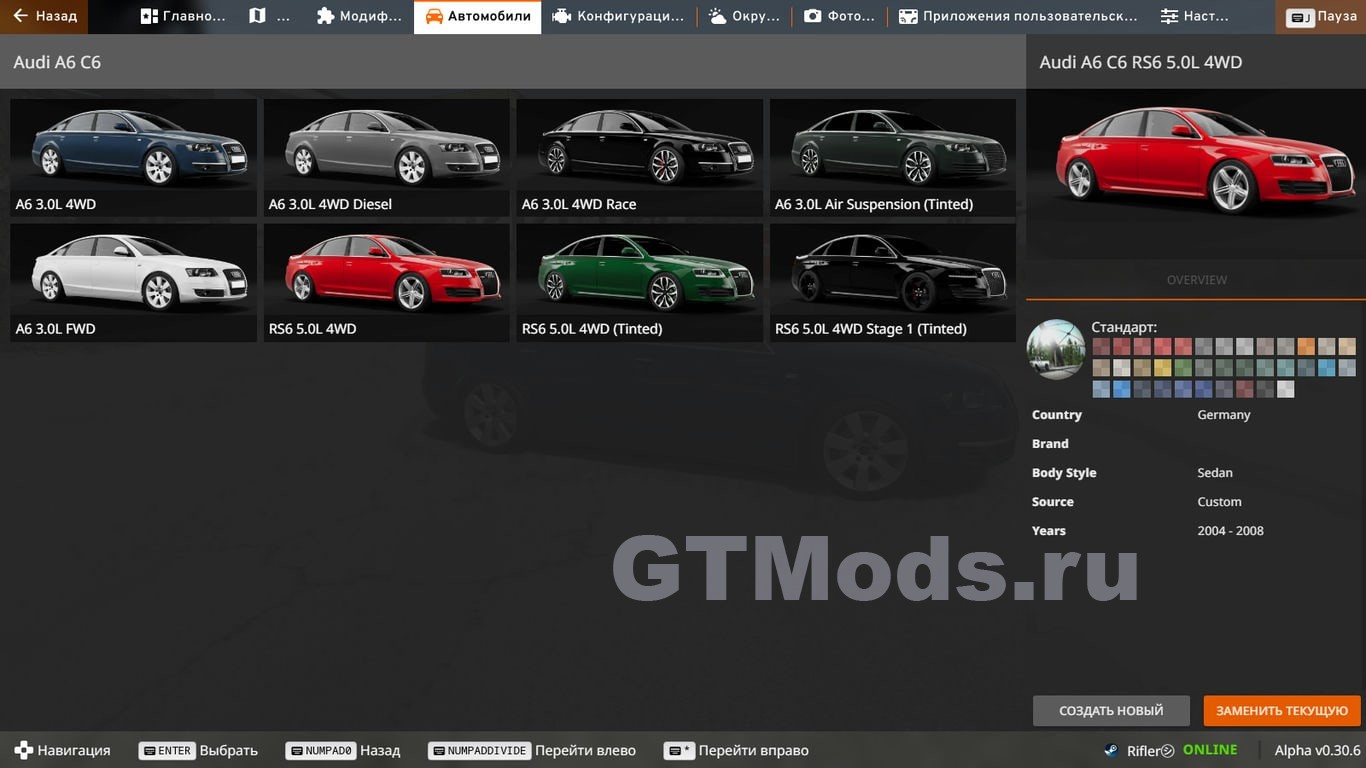Viewport: 1366px width, 768px height.
Task: Click the Steam icon beside Rifler
Action: [x=1111, y=750]
